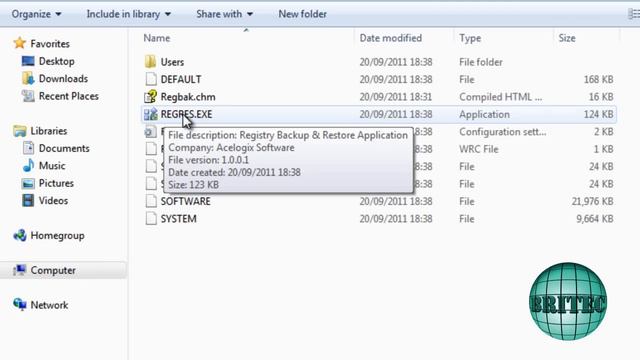640x360 pixels.
Task: Click the Regbak.chm help file icon
Action: click(x=151, y=97)
